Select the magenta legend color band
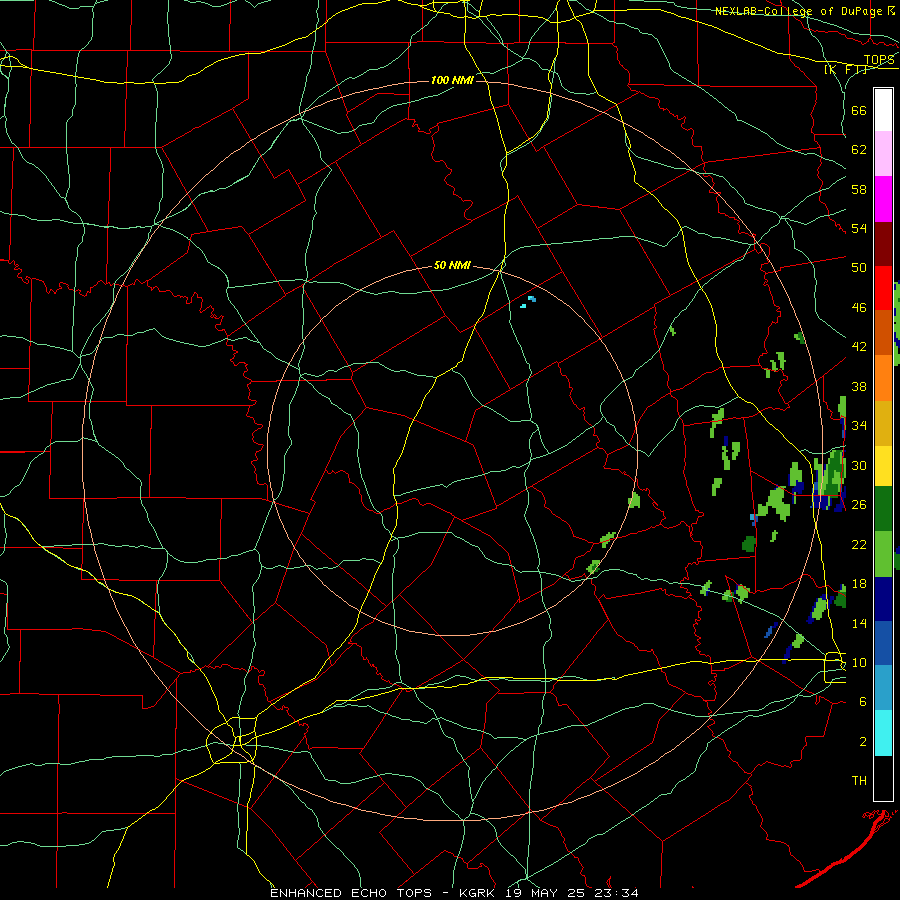Screen dimensions: 900x900 [x=883, y=199]
